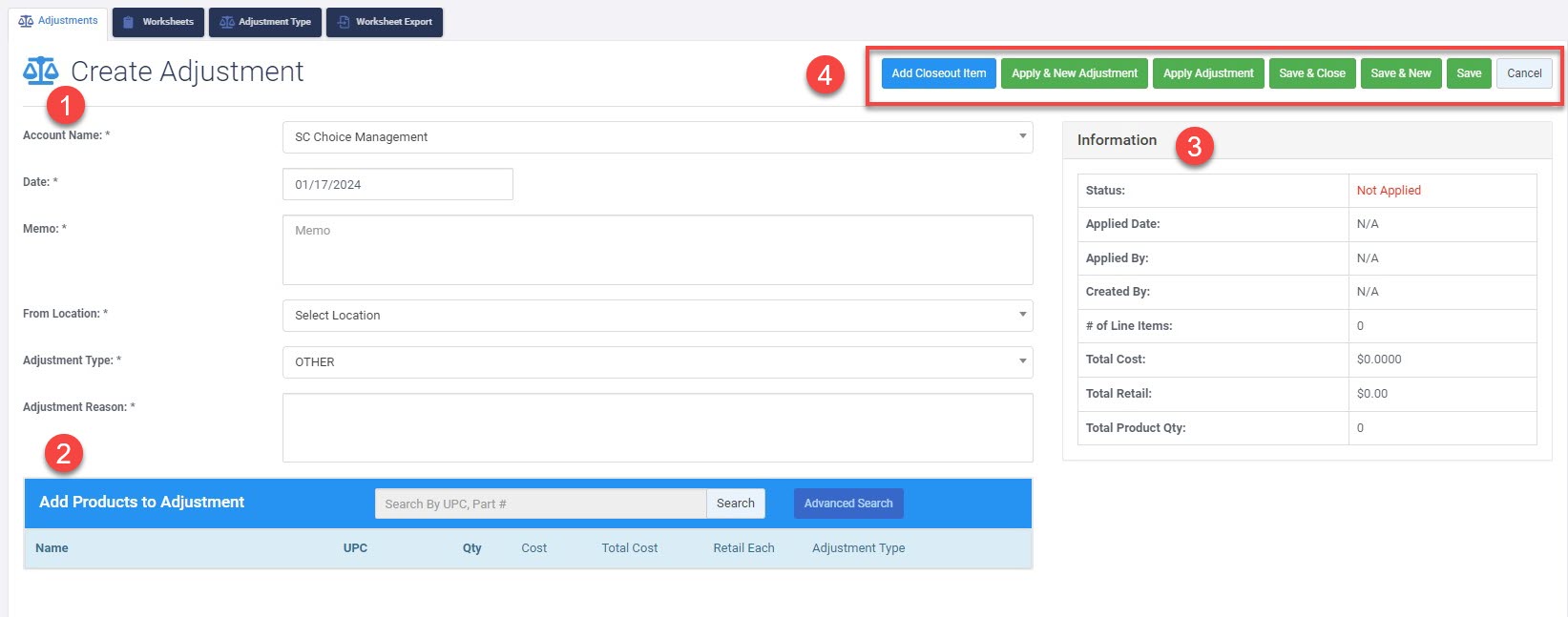Cancel the adjustment creation
The height and width of the screenshot is (617, 1568).
coord(1524,73)
